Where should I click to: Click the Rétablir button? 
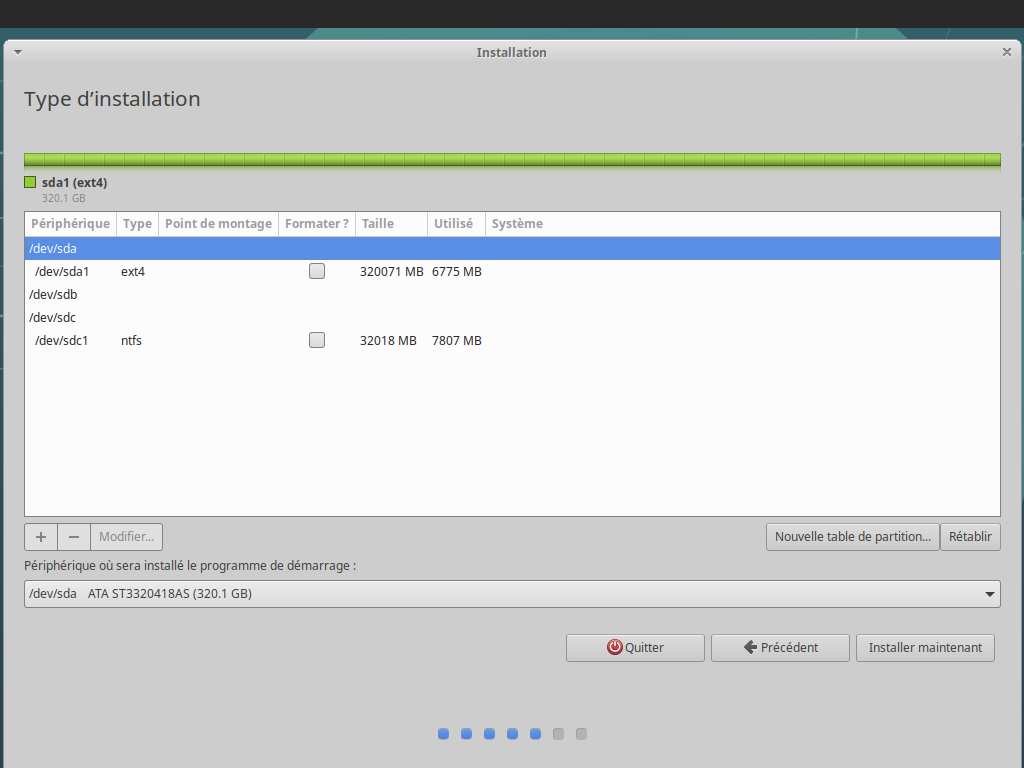tap(970, 537)
